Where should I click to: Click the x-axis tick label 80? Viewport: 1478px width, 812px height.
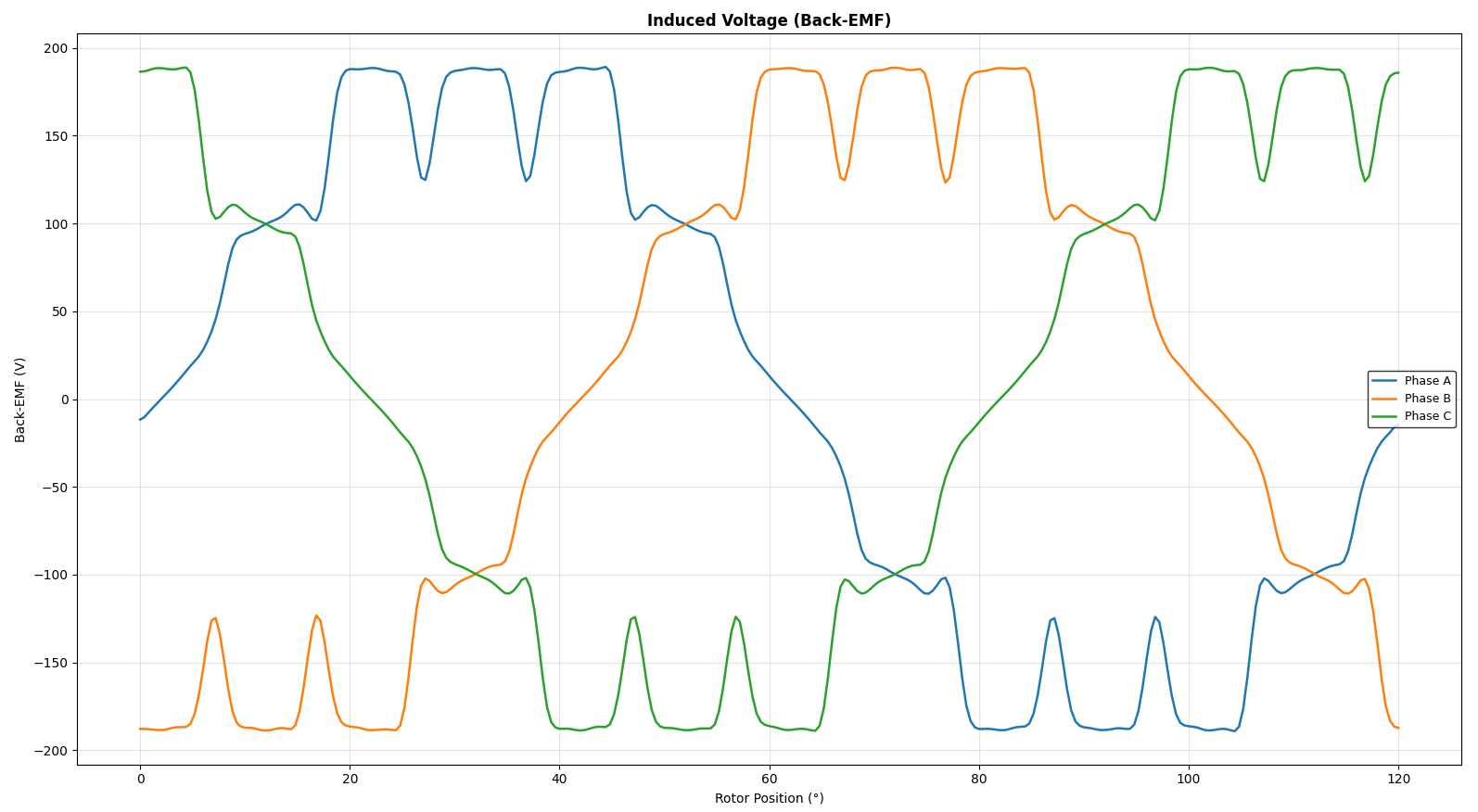pos(979,780)
